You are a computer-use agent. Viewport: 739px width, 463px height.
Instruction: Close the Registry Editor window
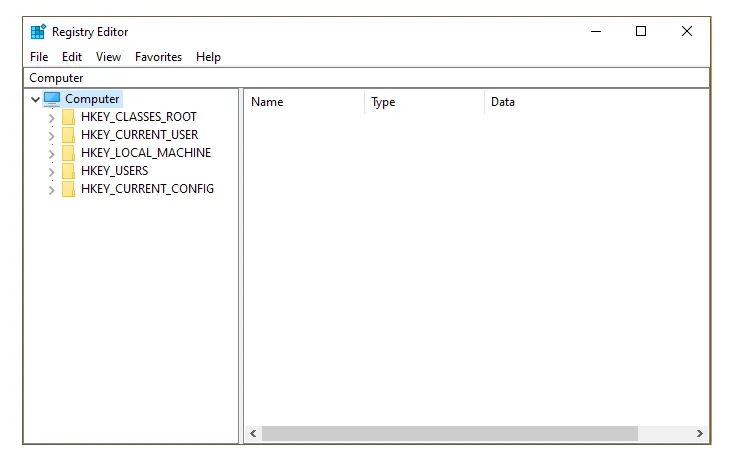pyautogui.click(x=687, y=32)
